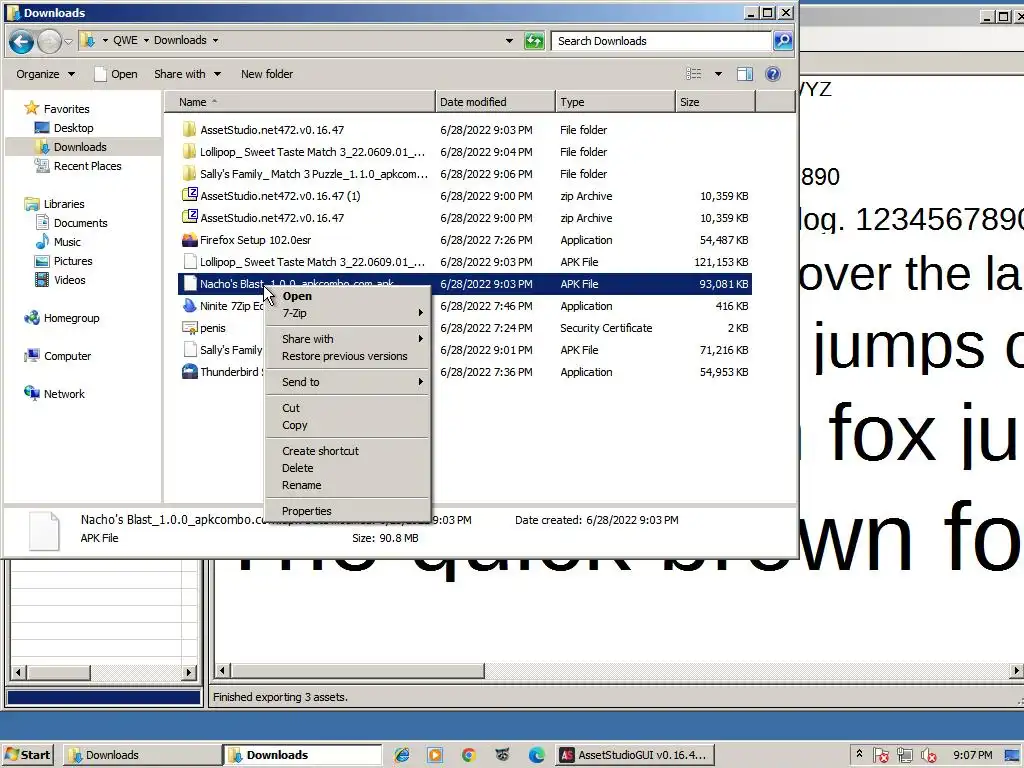Open the media player taskbar icon

click(x=435, y=755)
